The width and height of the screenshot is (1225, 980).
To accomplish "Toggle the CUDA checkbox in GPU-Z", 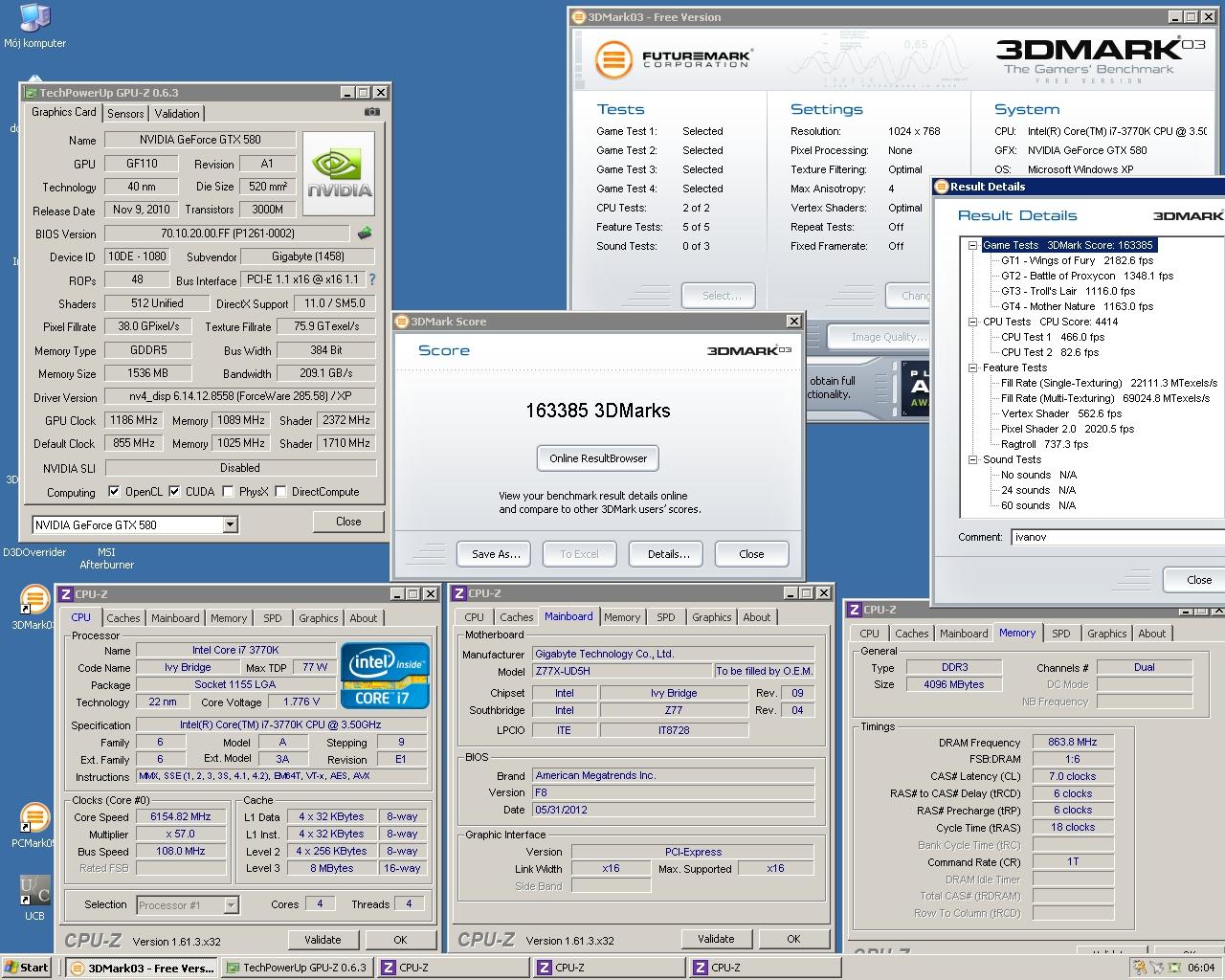I will pyautogui.click(x=174, y=492).
